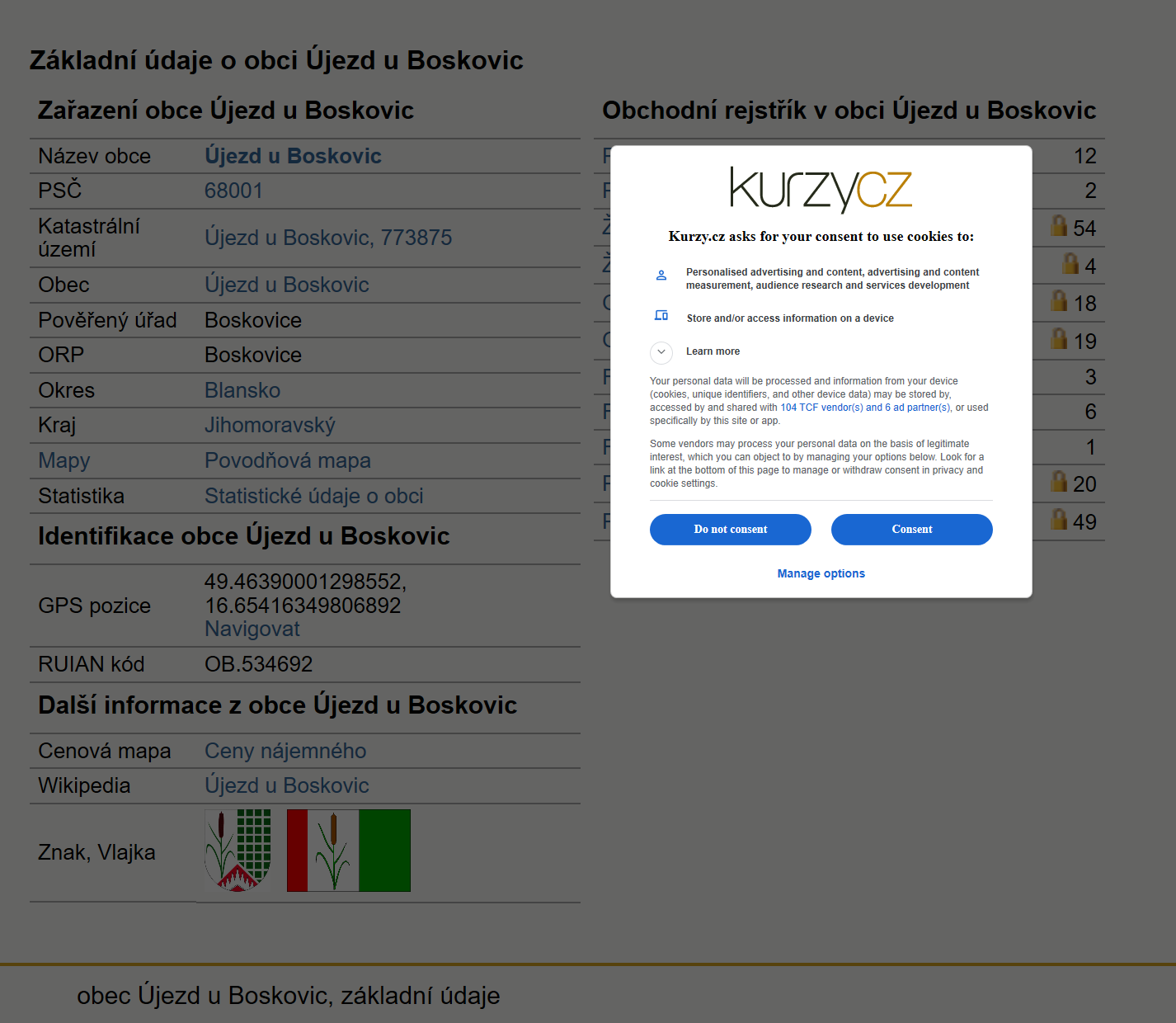Select the RUIAN code OB.534692

(258, 664)
